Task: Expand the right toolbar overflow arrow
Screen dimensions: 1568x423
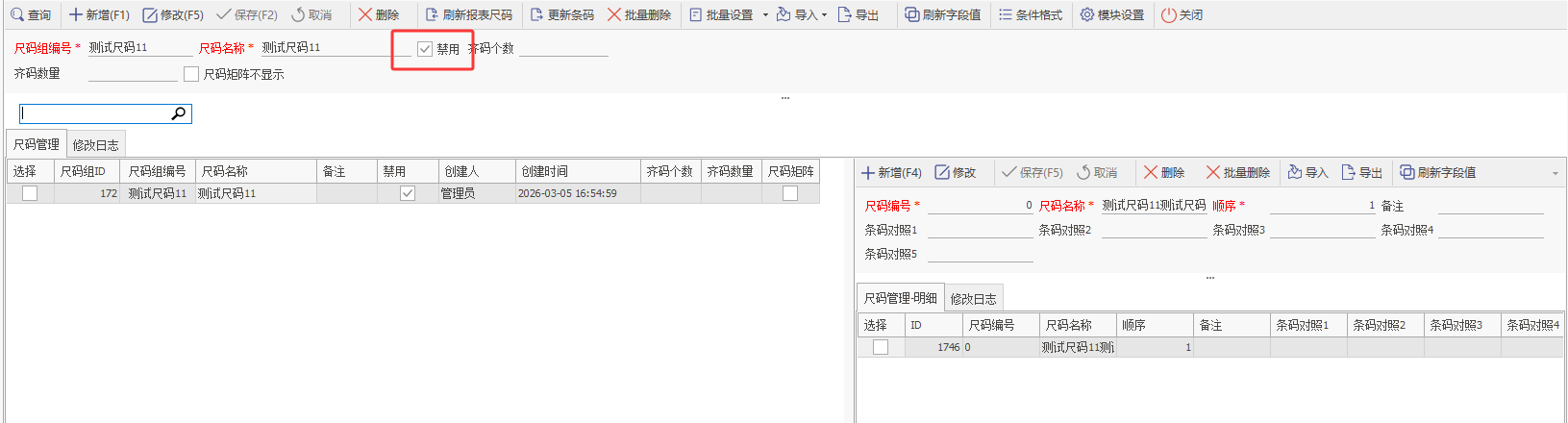Action: tap(1556, 173)
